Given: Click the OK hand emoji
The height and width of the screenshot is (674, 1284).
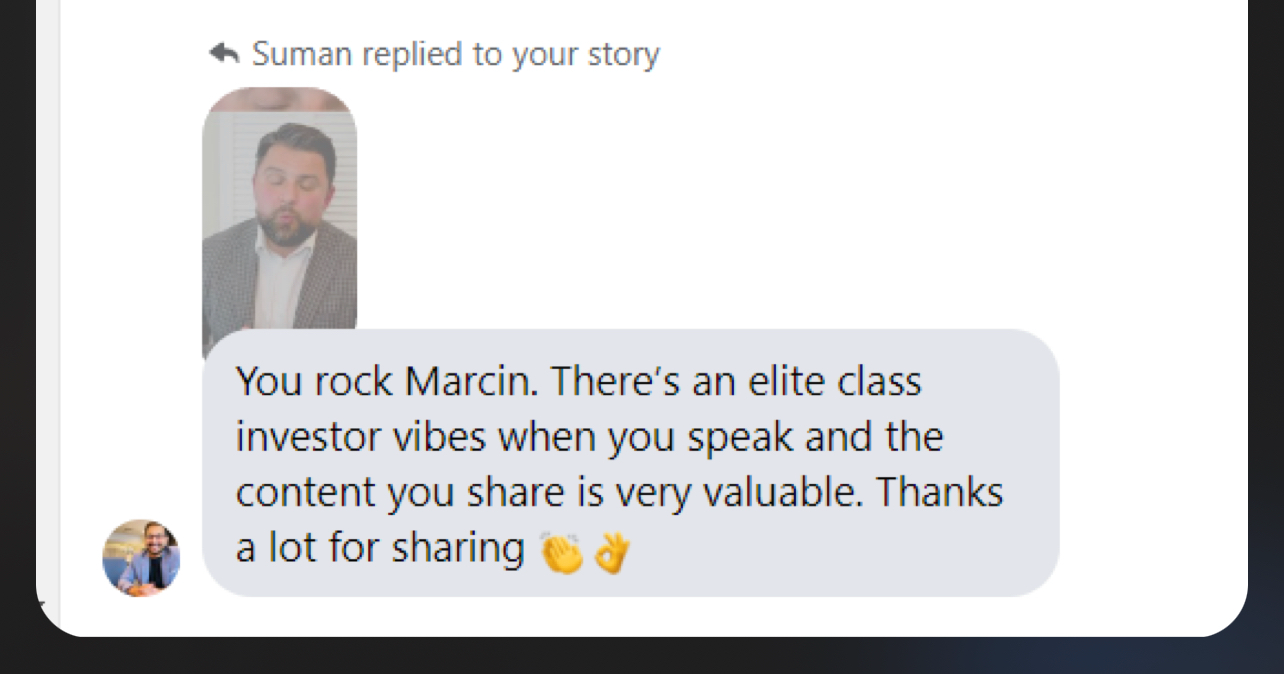Looking at the screenshot, I should tap(612, 552).
